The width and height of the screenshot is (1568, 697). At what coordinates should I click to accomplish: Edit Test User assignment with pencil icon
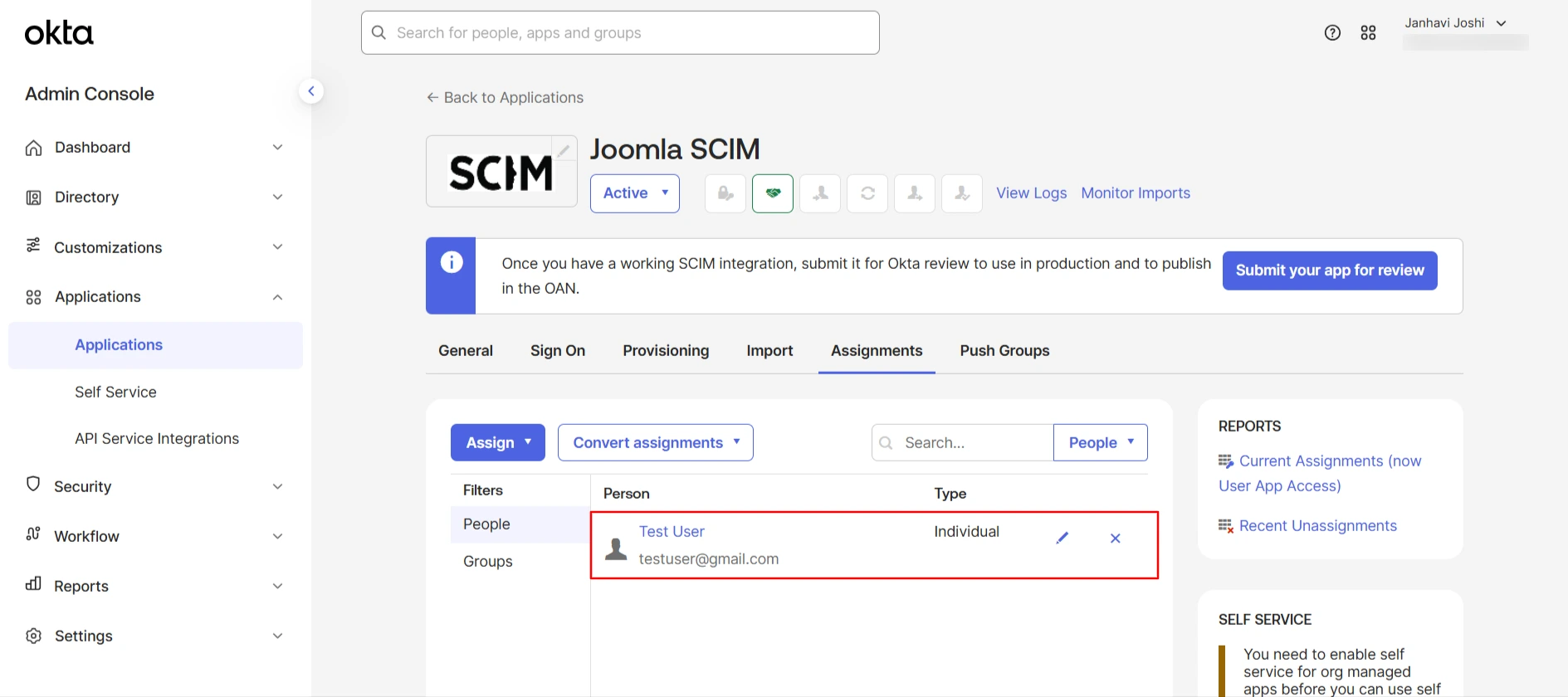(x=1062, y=538)
